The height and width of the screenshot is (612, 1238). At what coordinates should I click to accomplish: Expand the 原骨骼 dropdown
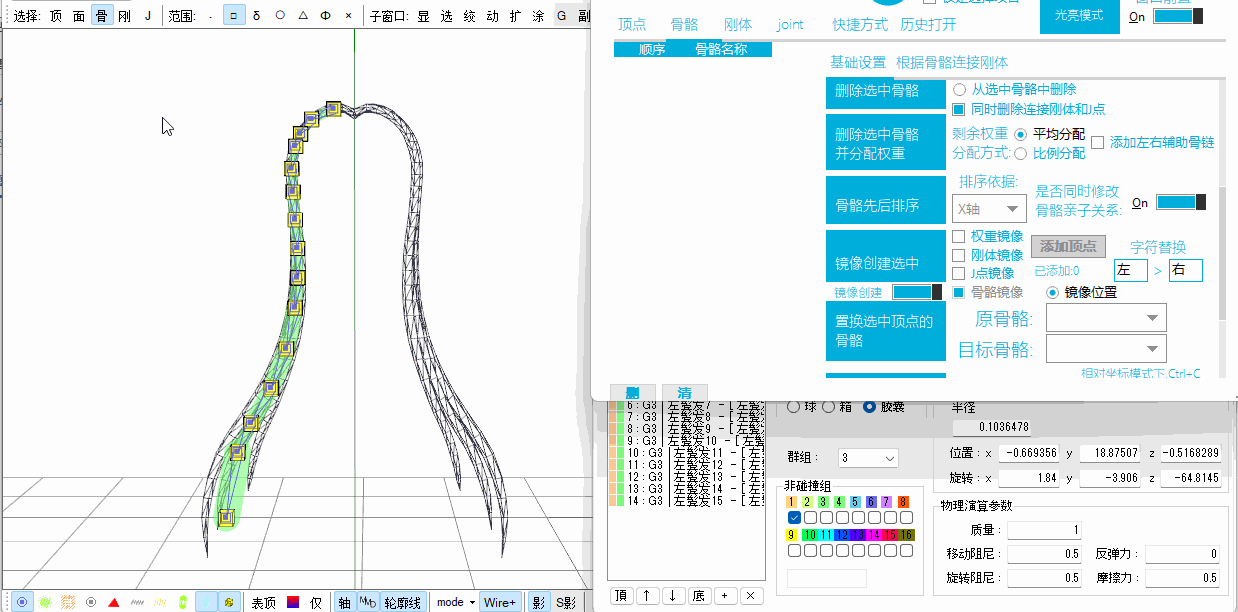[1106, 319]
